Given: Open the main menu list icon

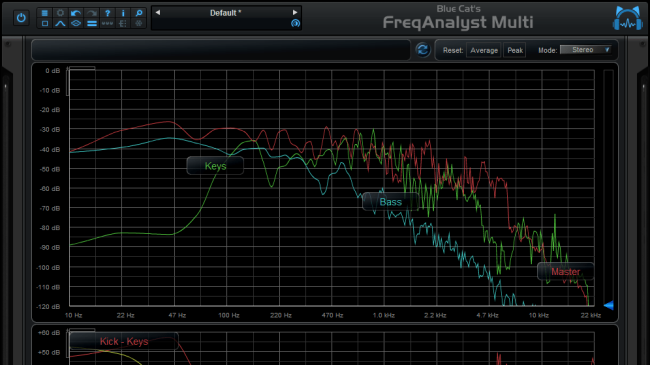Looking at the screenshot, I should click(x=45, y=13).
